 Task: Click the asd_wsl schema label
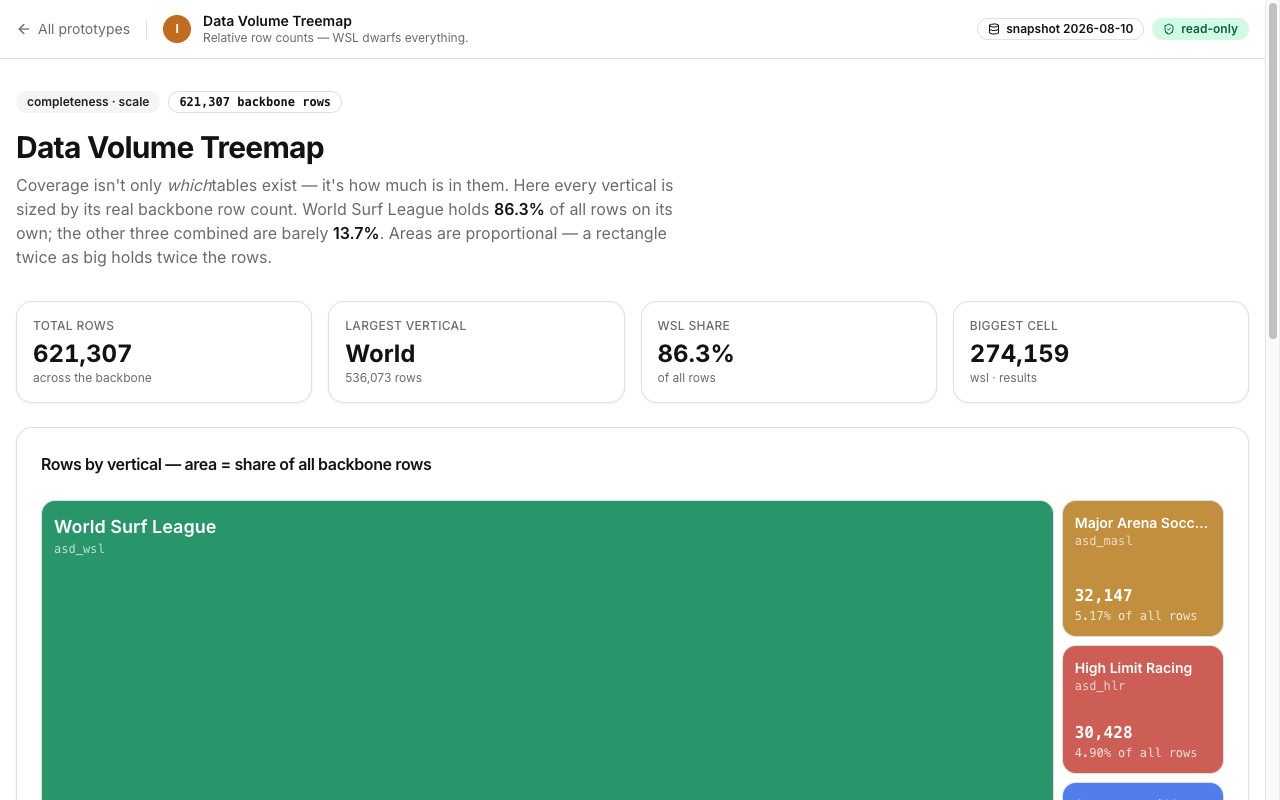pos(79,549)
